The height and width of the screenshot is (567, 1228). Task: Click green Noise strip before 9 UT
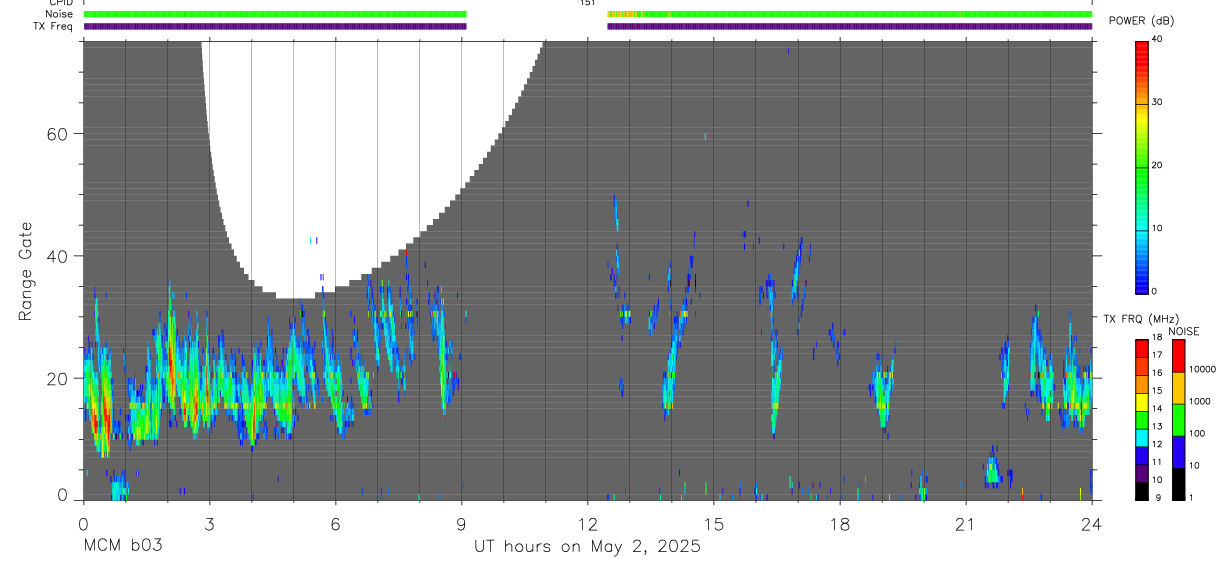275,14
